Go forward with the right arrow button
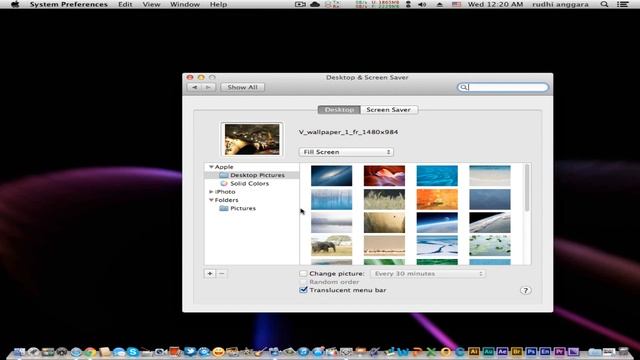Screen dimensions: 640x360 209,87
